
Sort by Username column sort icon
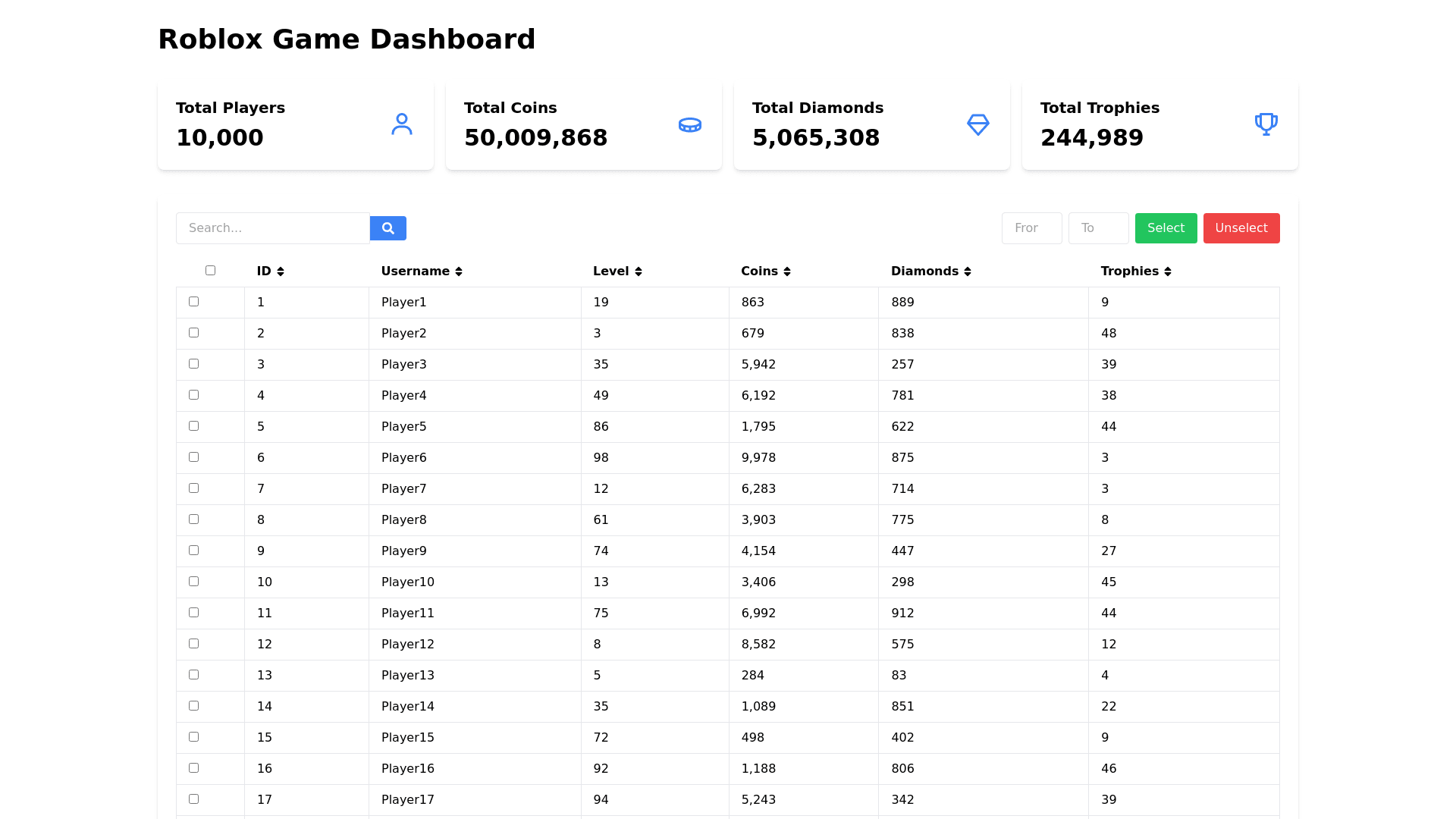pyautogui.click(x=459, y=271)
